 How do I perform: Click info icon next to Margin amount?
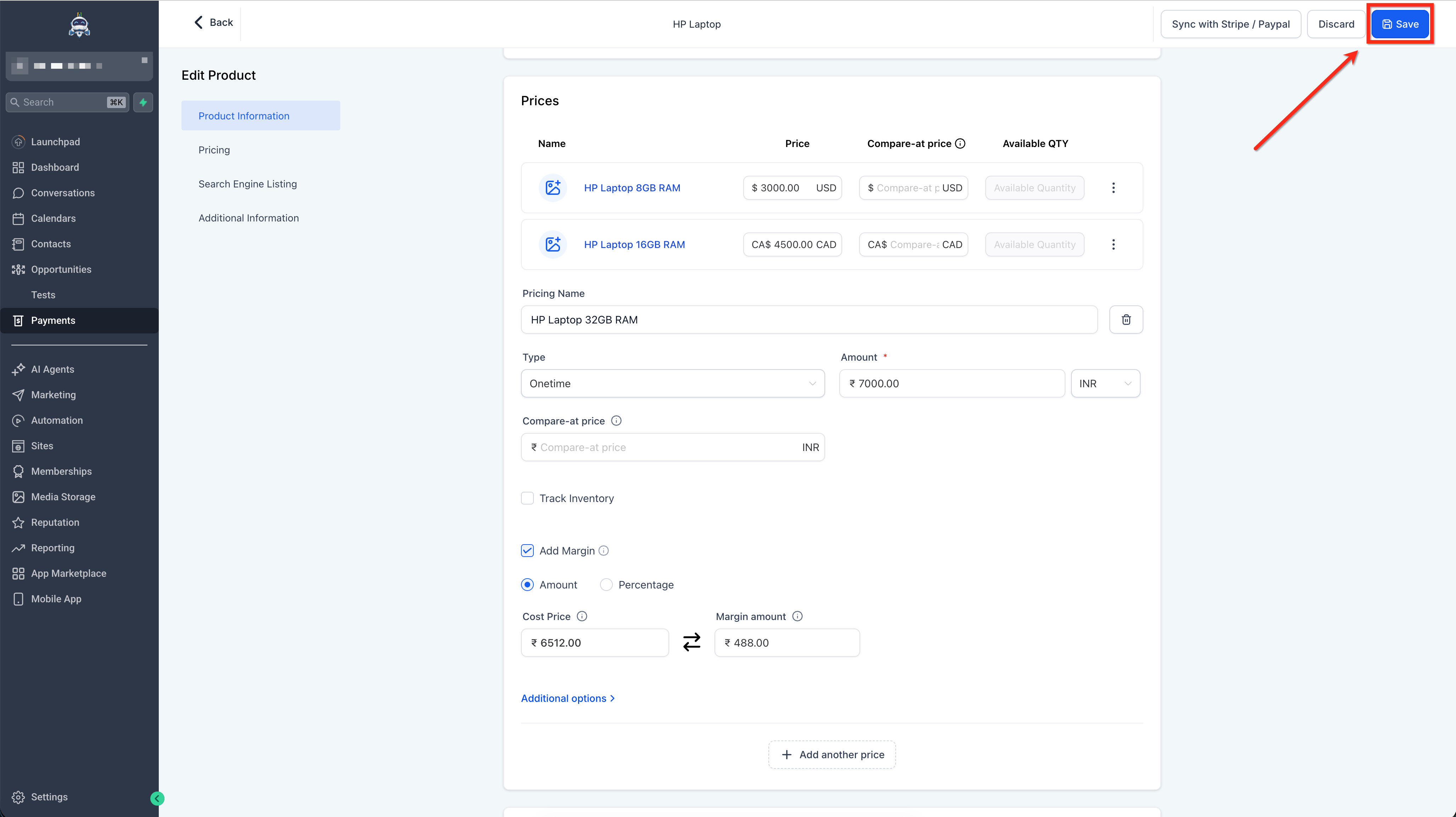pyautogui.click(x=797, y=616)
